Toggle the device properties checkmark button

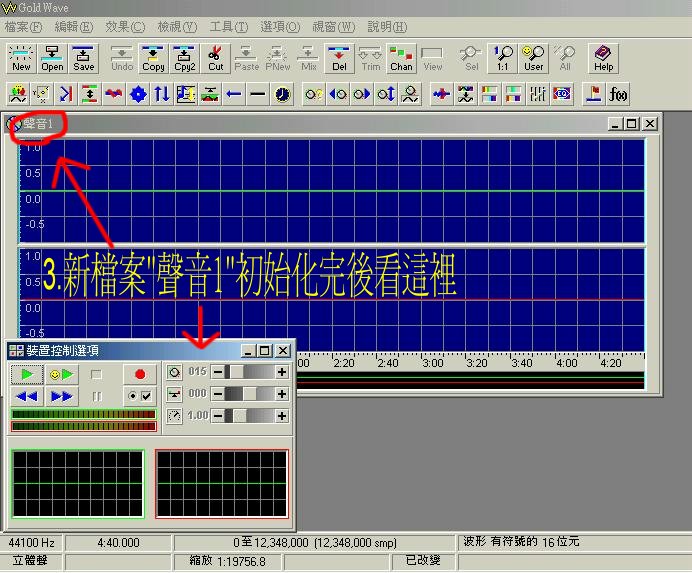click(x=140, y=396)
